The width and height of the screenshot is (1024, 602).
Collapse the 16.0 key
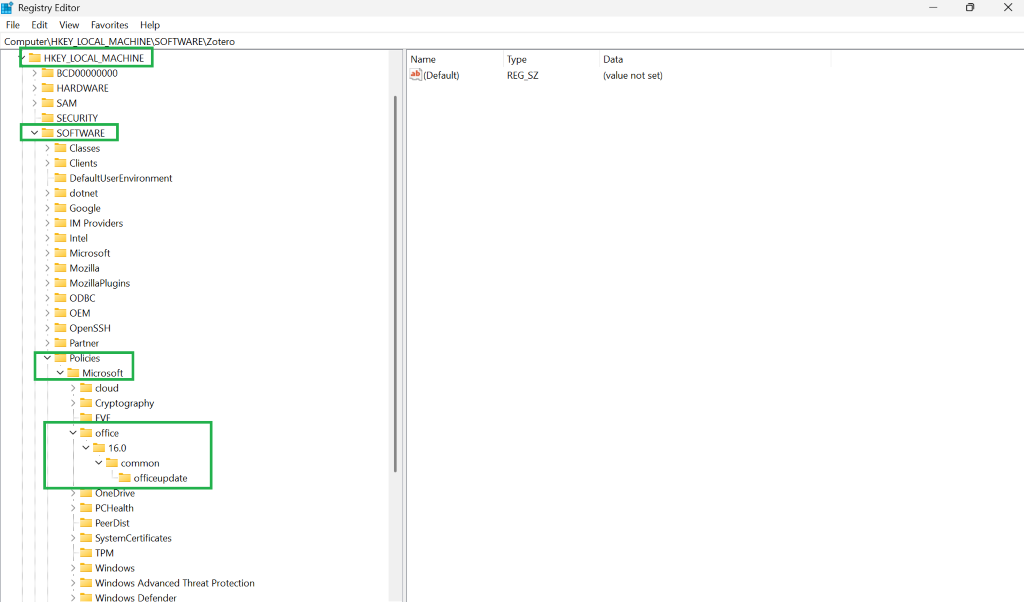pos(86,448)
